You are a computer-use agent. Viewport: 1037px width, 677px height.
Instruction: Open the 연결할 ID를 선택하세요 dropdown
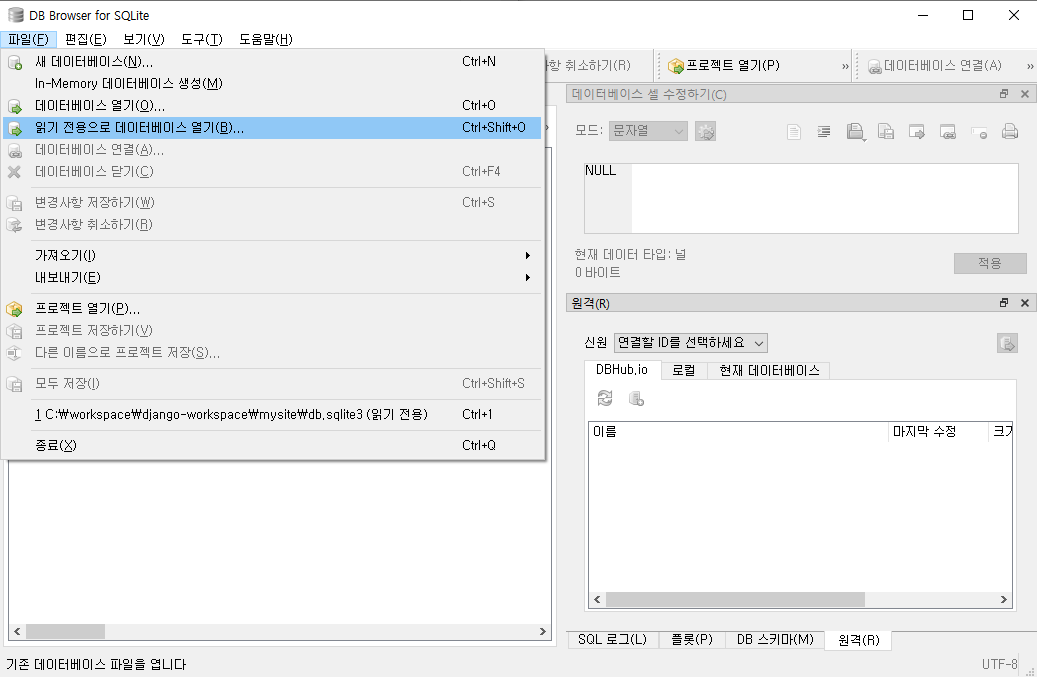point(691,342)
